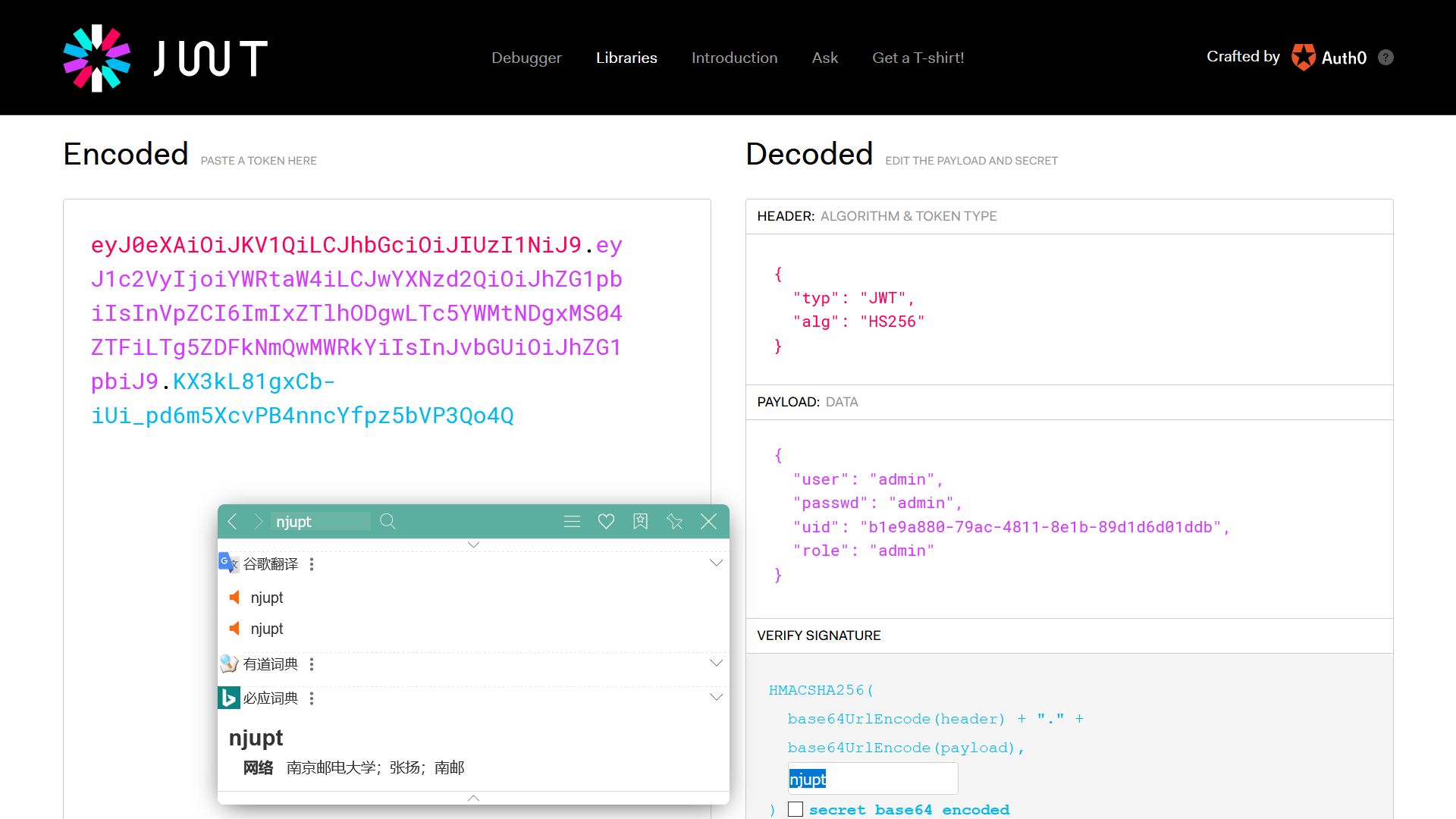Screen dimensions: 1456x819
Task: Click the search magnifier in dictionary popup
Action: [x=388, y=522]
